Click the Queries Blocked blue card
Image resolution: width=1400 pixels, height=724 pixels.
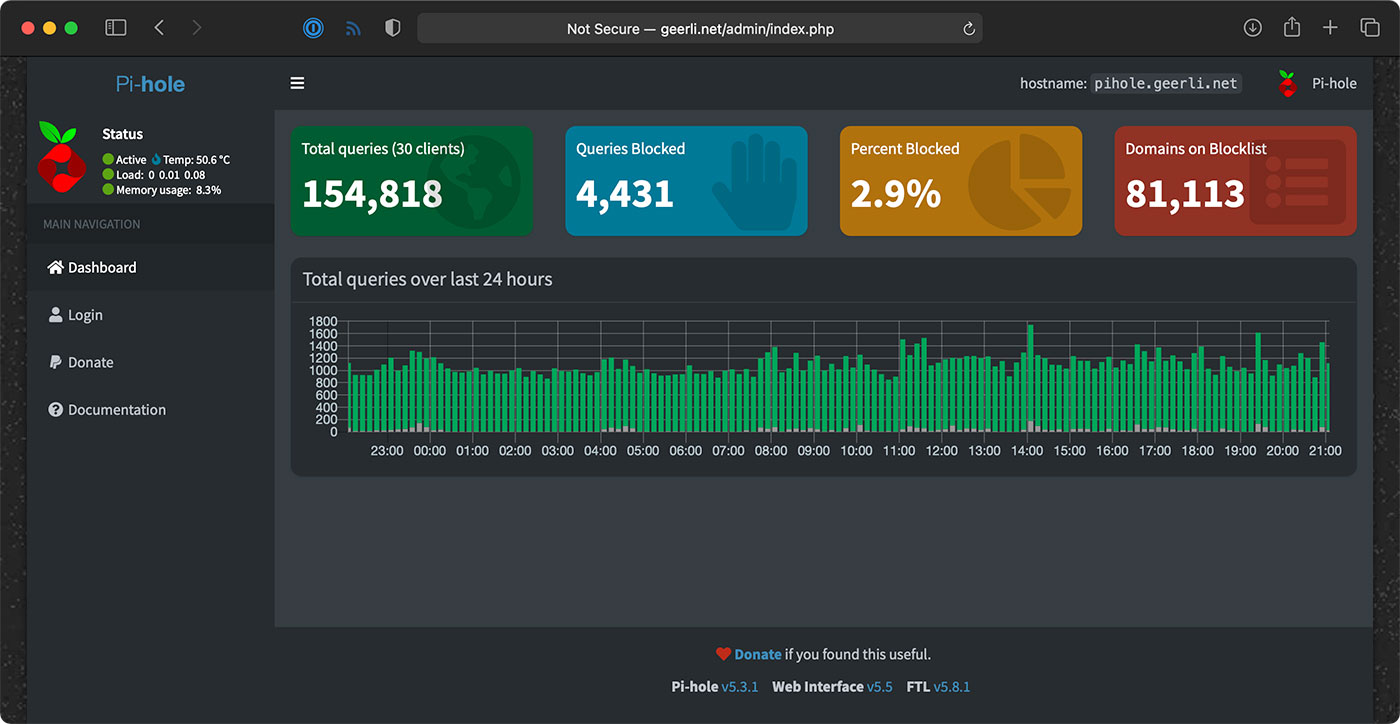686,181
